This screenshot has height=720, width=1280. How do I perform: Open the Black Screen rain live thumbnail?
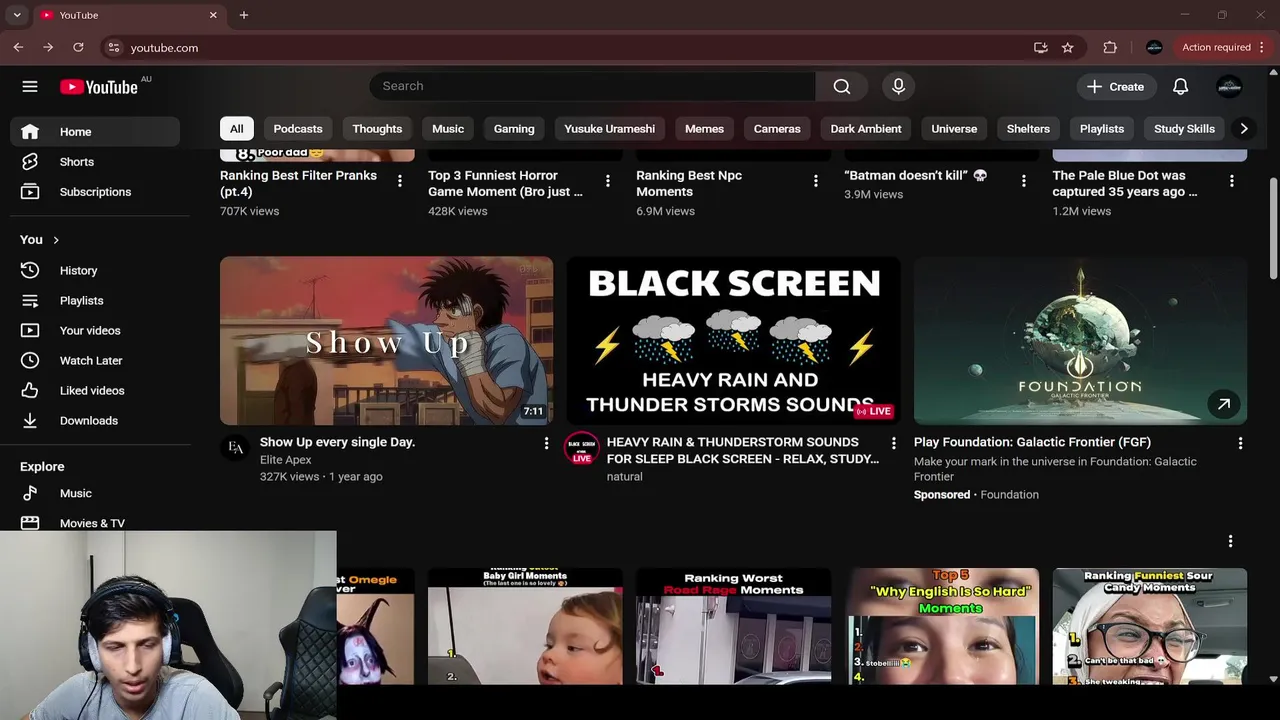733,341
